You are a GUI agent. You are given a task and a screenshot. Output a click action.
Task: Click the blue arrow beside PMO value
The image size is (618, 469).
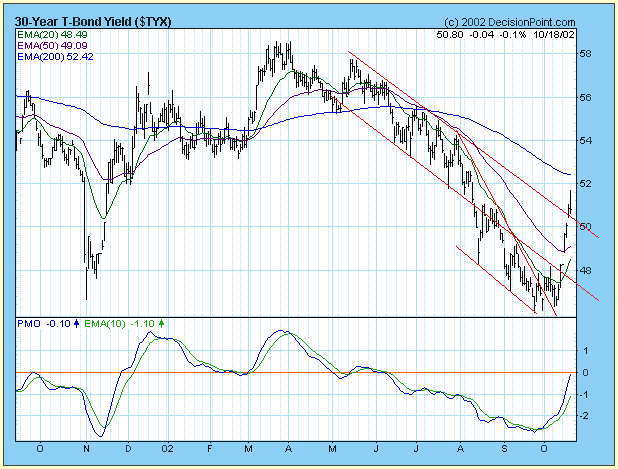pos(74,324)
